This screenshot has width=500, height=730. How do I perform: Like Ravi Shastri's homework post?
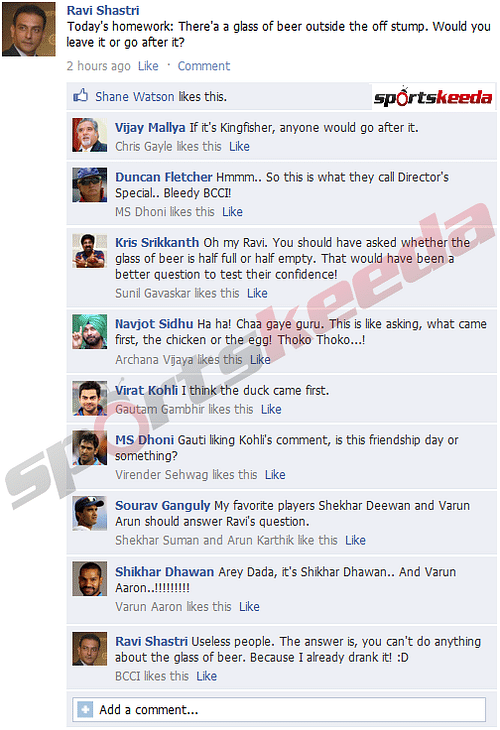pyautogui.click(x=148, y=66)
